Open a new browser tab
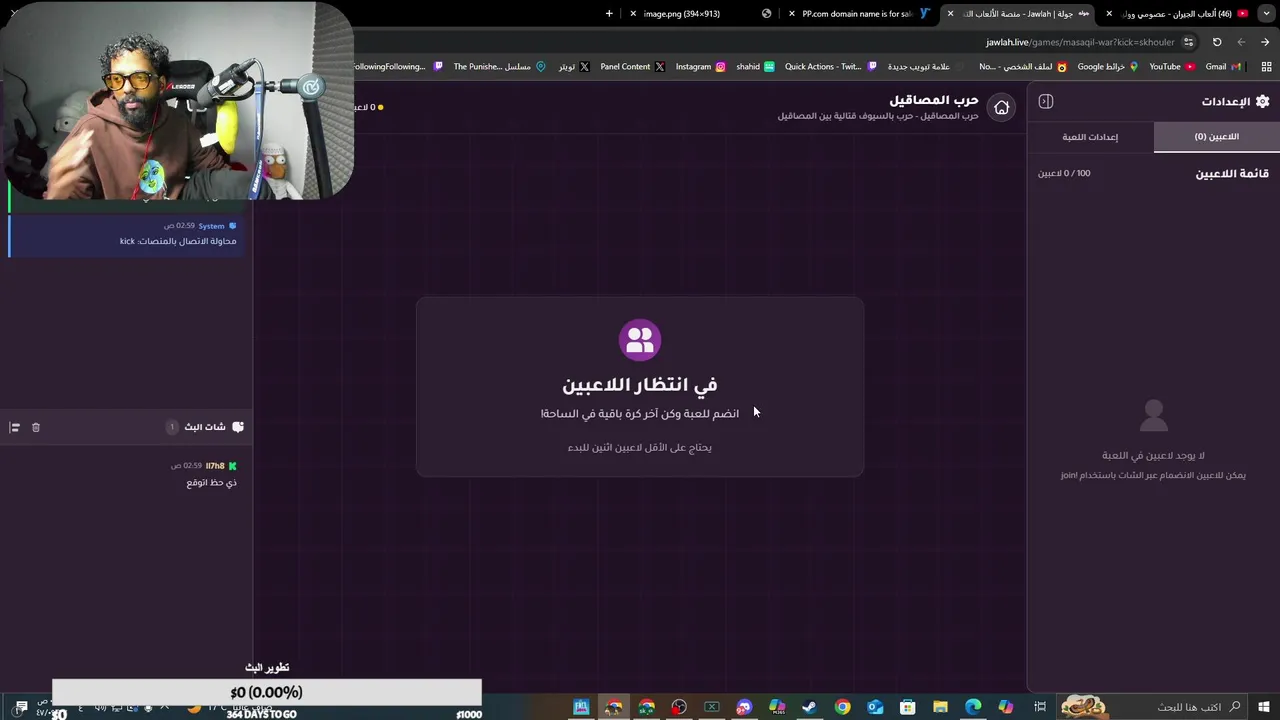1280x720 pixels. (x=609, y=14)
